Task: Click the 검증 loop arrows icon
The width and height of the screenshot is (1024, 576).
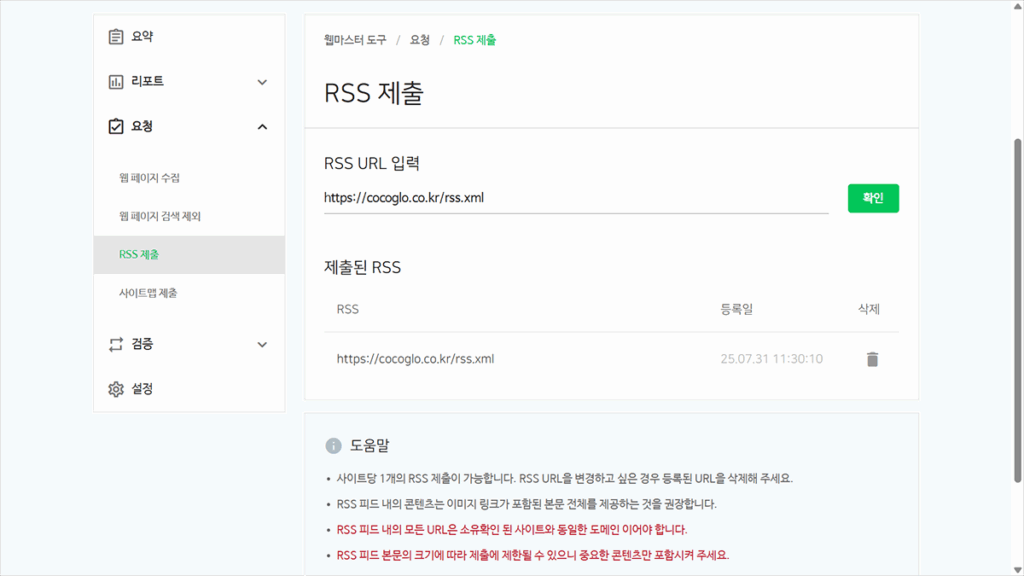Action: [x=116, y=344]
